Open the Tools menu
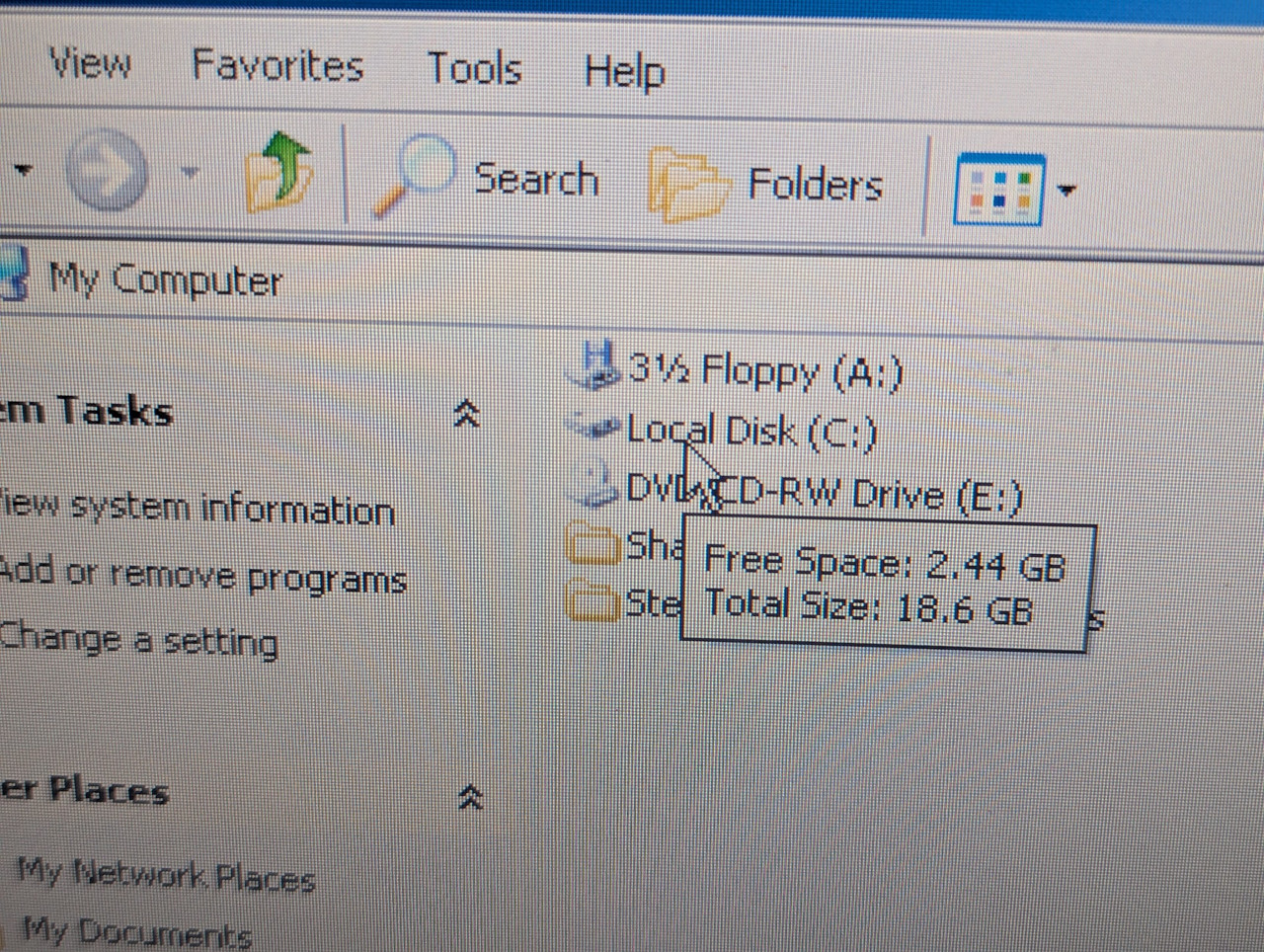This screenshot has height=952, width=1264. tap(474, 69)
